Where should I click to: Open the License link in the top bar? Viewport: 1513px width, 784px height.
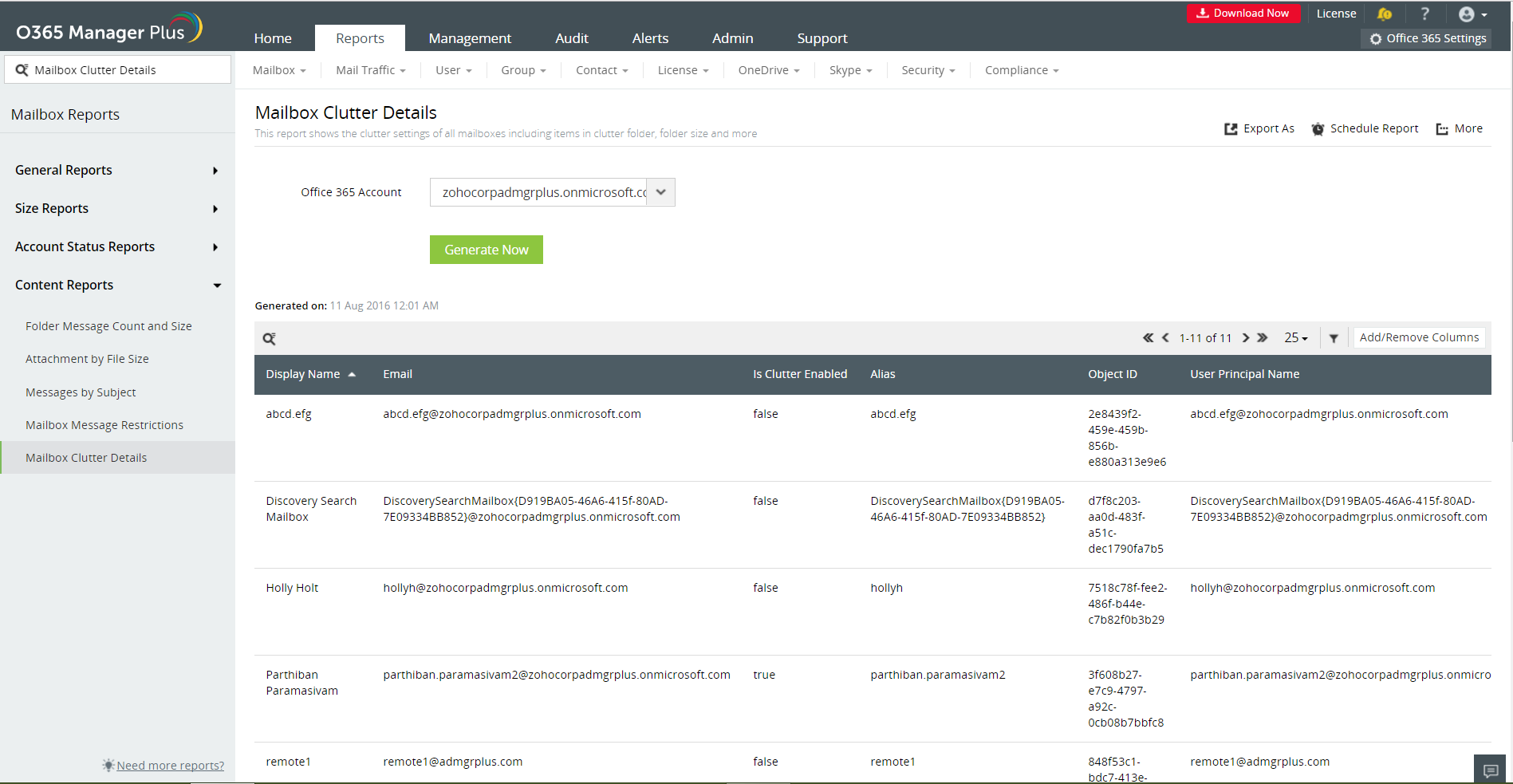(x=1336, y=14)
